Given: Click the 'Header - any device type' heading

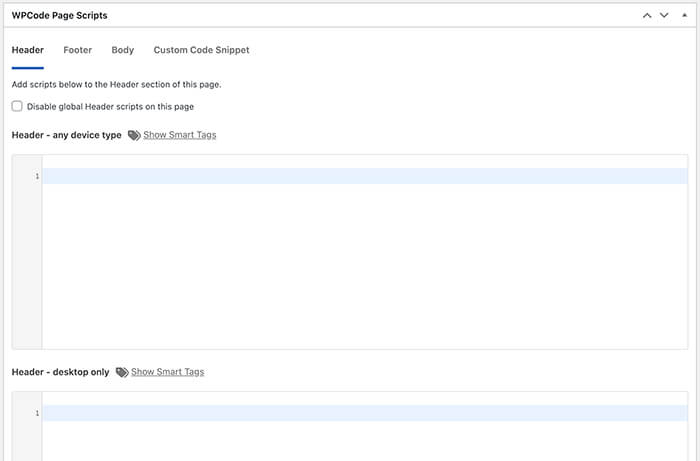Looking at the screenshot, I should tap(67, 135).
